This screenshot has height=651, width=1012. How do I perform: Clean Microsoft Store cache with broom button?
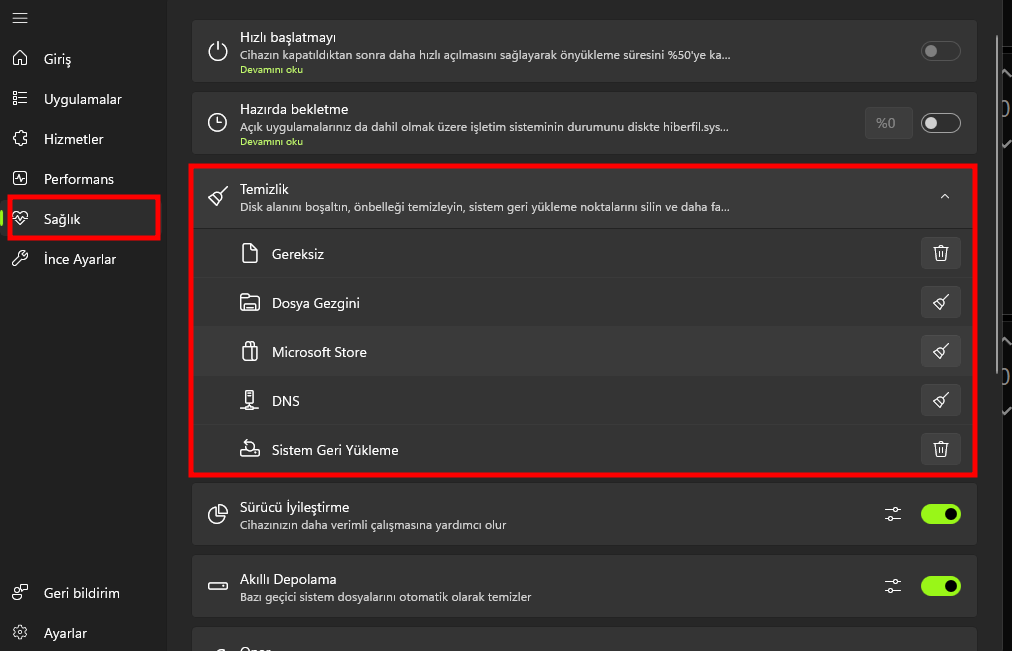940,351
